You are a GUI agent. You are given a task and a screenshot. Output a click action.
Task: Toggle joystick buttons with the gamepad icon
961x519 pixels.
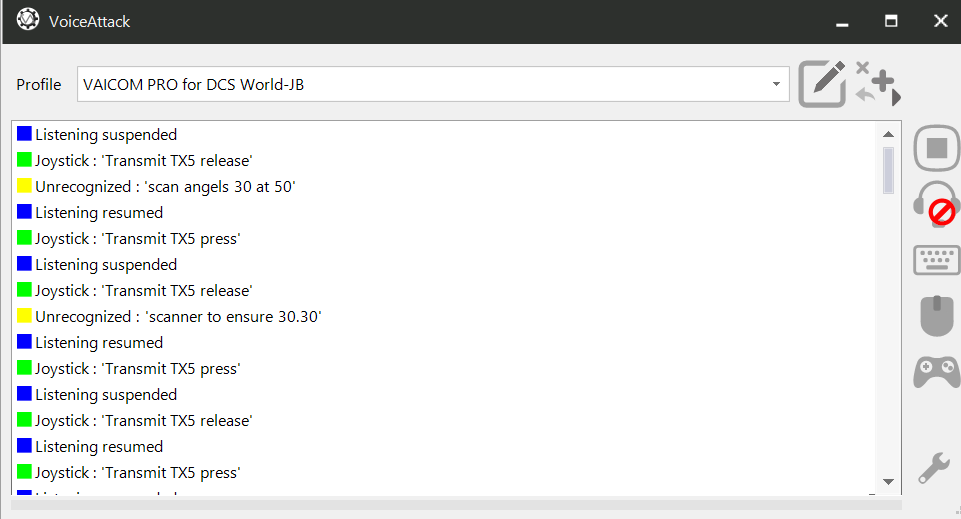tap(936, 372)
